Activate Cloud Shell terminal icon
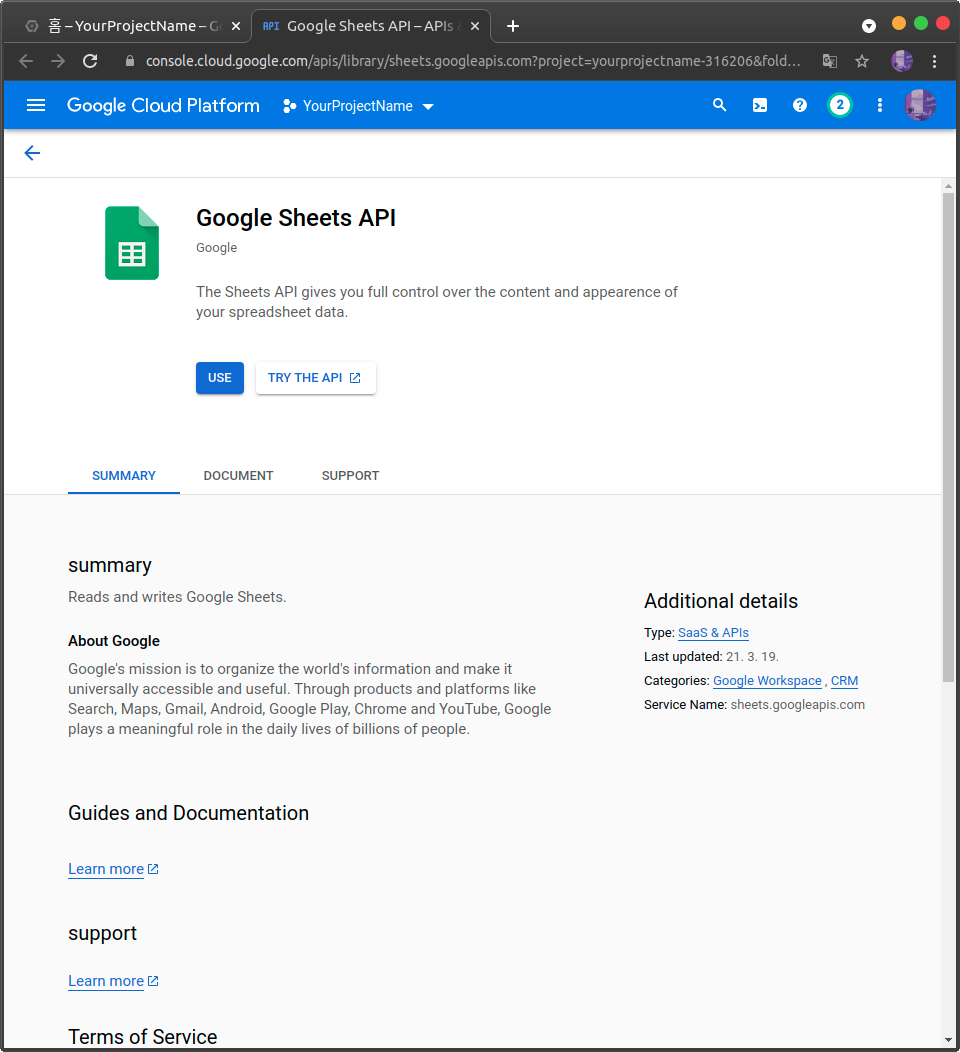Viewport: 960px width, 1052px height. click(759, 105)
